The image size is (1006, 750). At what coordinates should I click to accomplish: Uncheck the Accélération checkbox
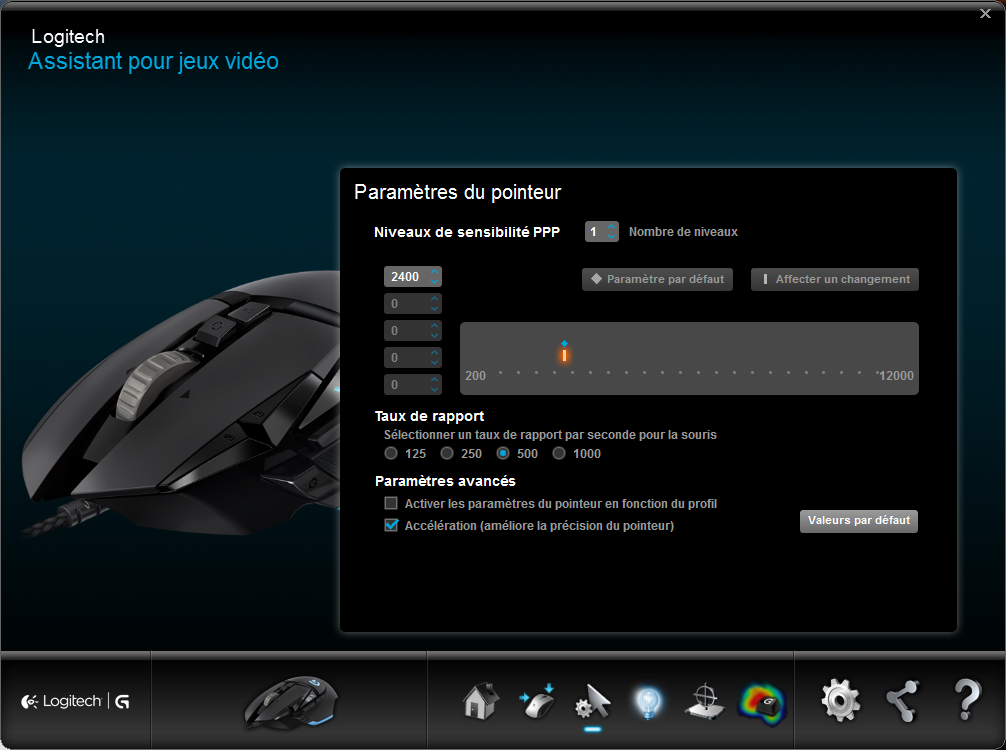[x=391, y=525]
